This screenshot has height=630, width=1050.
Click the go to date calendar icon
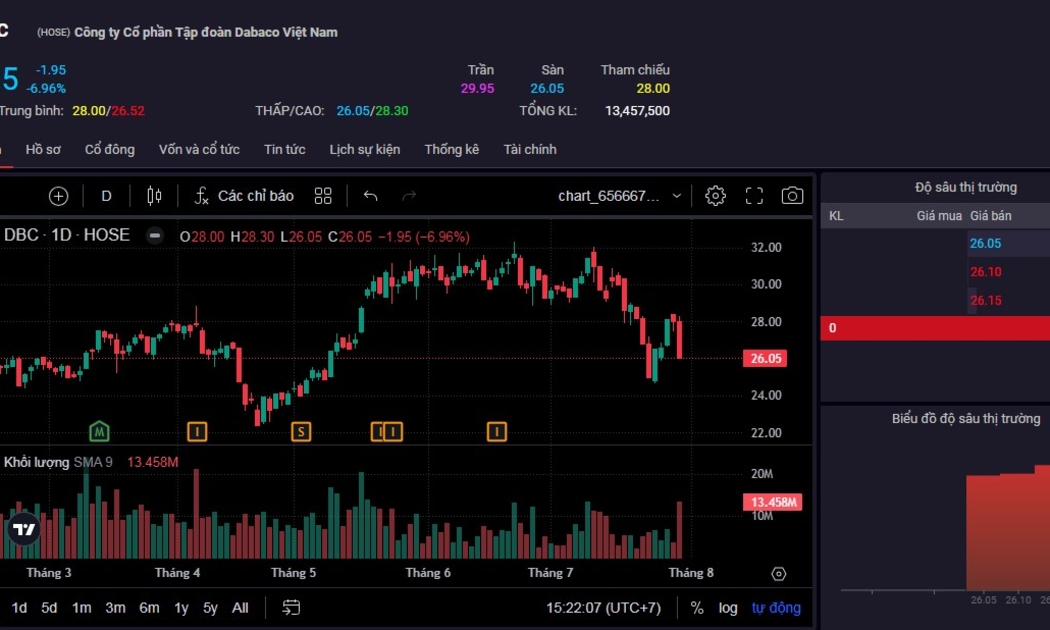tap(291, 607)
